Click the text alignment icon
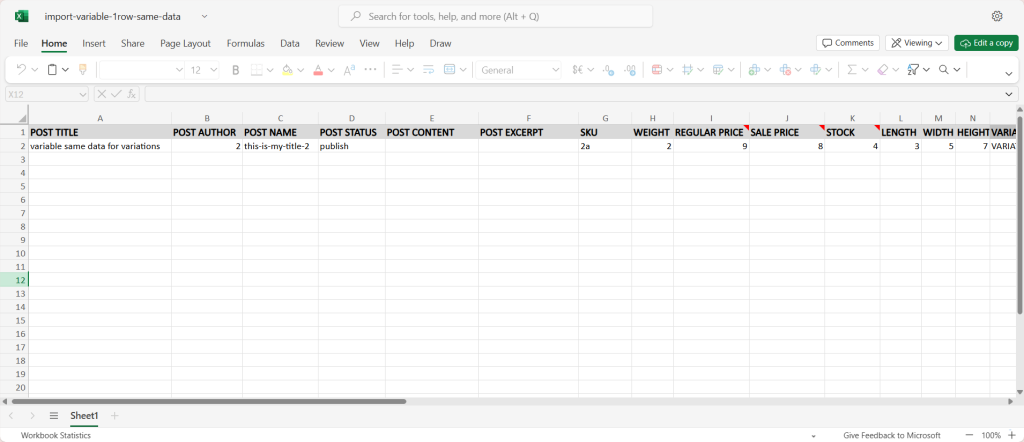This screenshot has height=442, width=1024. (x=396, y=70)
